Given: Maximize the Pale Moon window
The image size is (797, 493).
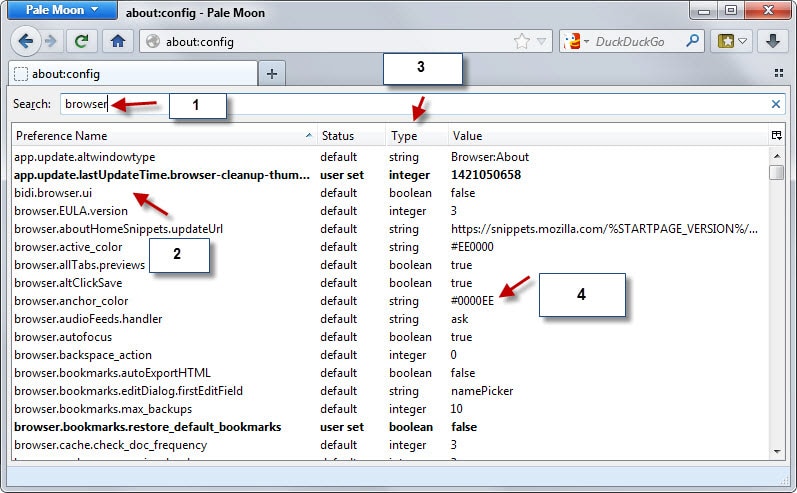Looking at the screenshot, I should (730, 10).
